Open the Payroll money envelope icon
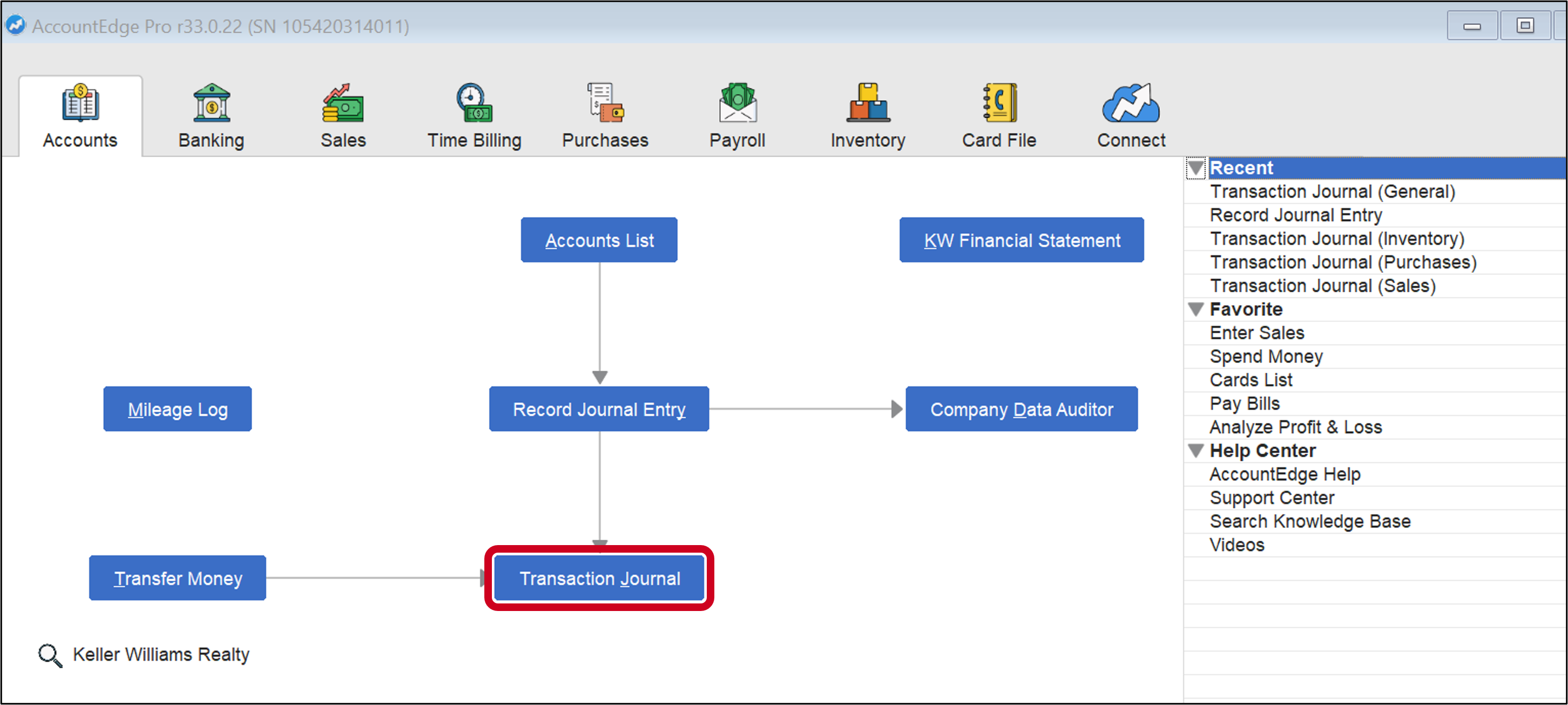The image size is (1568, 705). pos(737,103)
